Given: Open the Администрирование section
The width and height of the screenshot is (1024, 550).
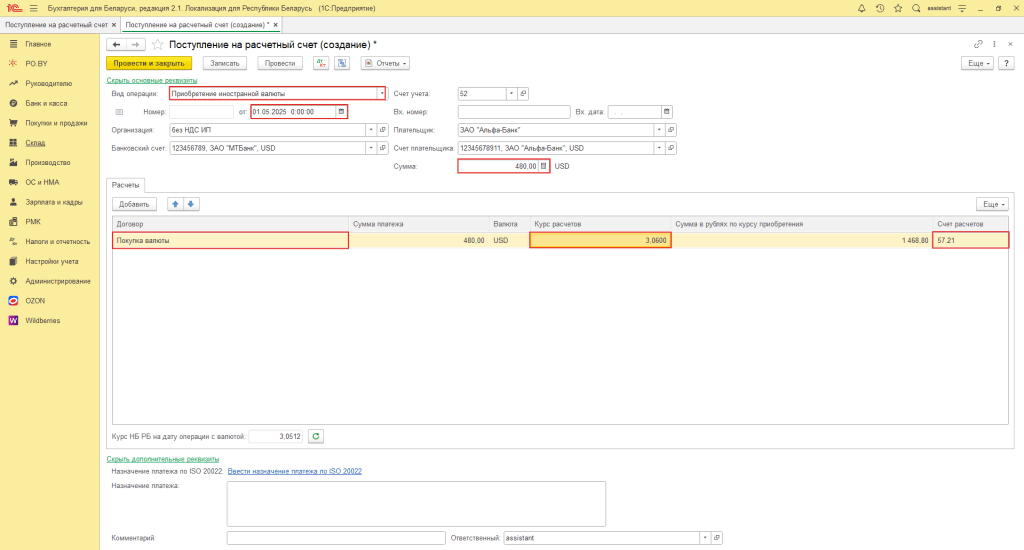Looking at the screenshot, I should coord(57,281).
